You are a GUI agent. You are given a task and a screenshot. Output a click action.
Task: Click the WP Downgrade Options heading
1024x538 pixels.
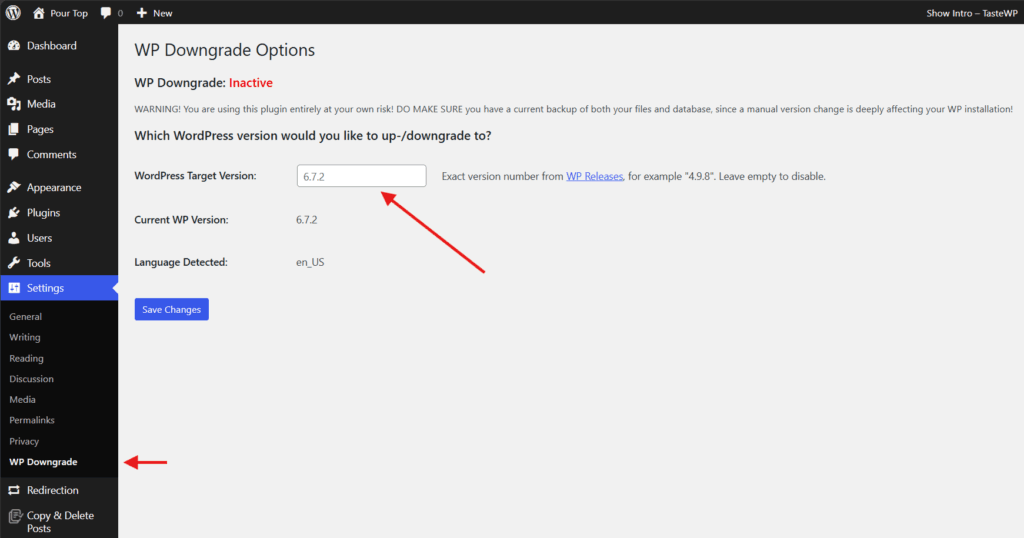point(225,50)
